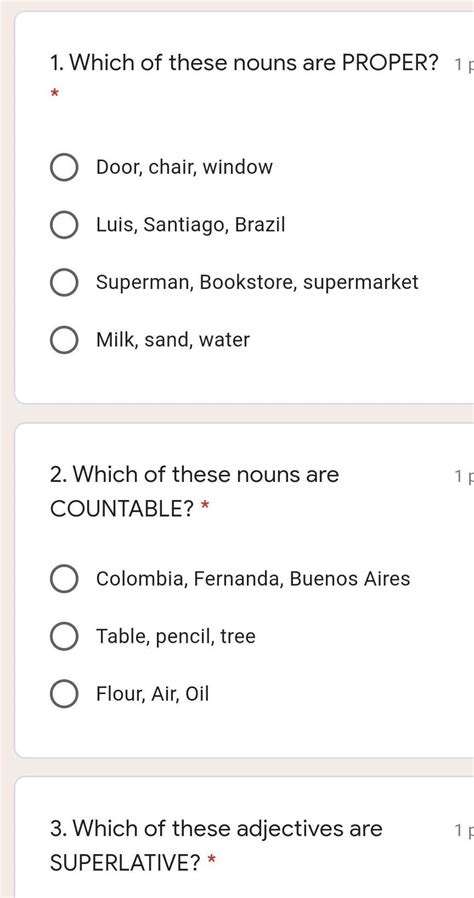Click the 'Door, chair, window' option text
Viewport: 474px width, 898px height.
click(x=184, y=167)
